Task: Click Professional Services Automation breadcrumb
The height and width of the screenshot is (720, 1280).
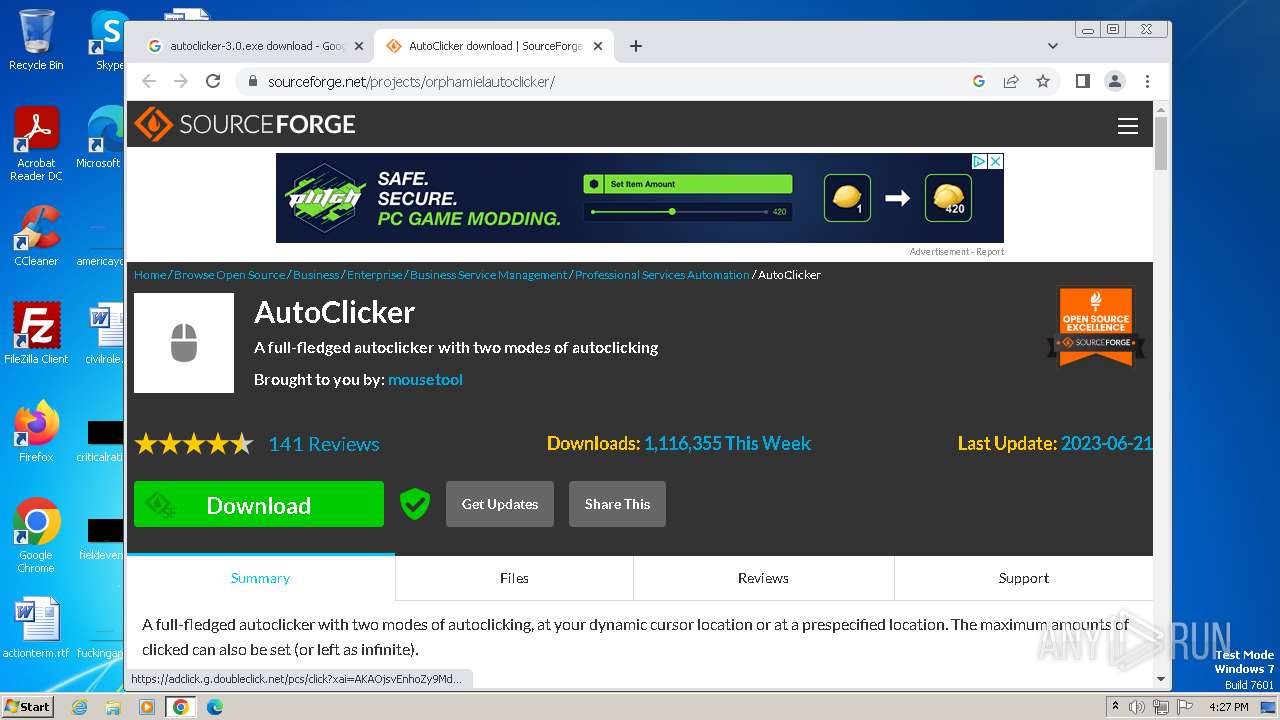Action: click(662, 275)
